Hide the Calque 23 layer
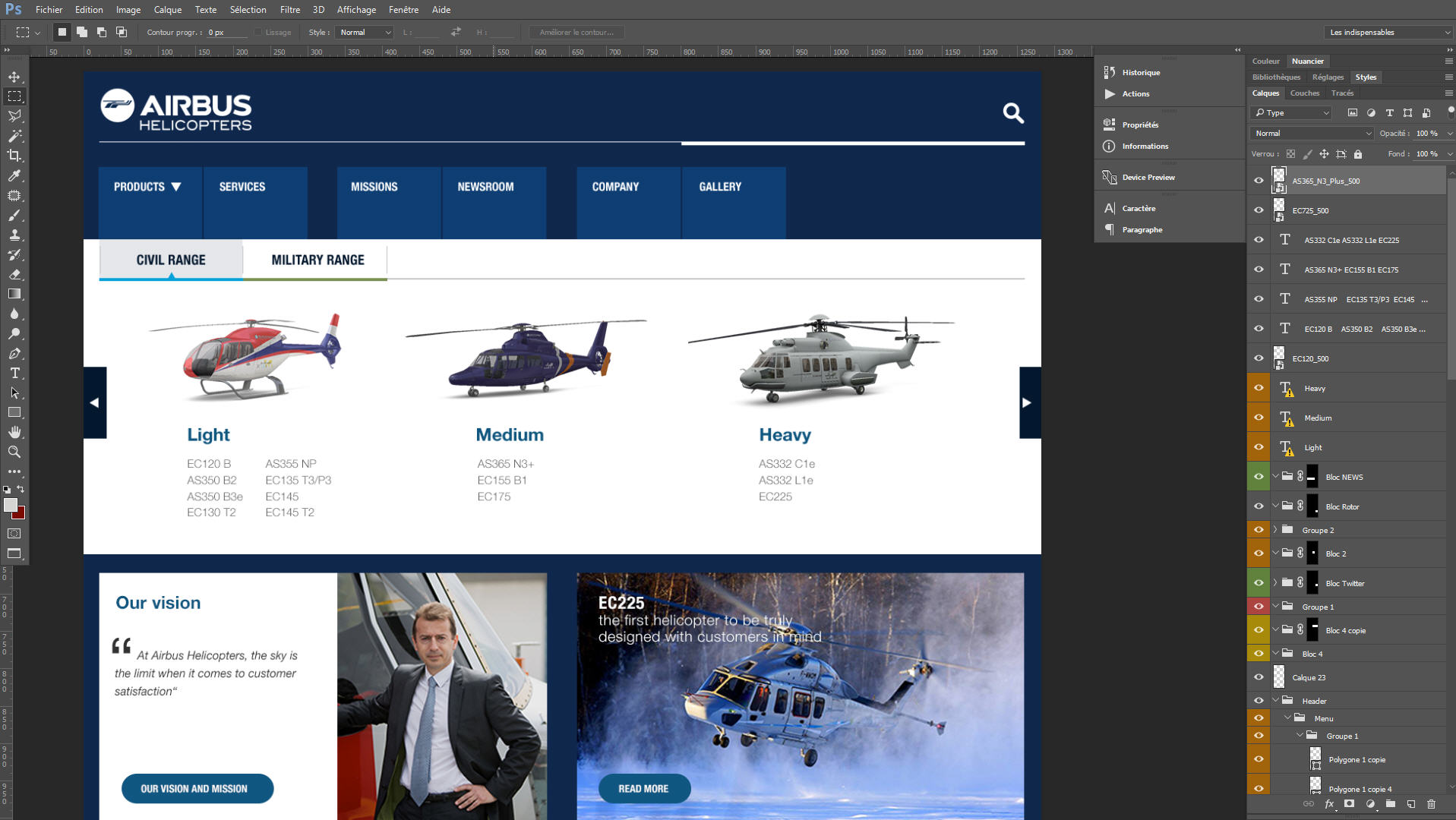The image size is (1456, 820). tap(1259, 677)
